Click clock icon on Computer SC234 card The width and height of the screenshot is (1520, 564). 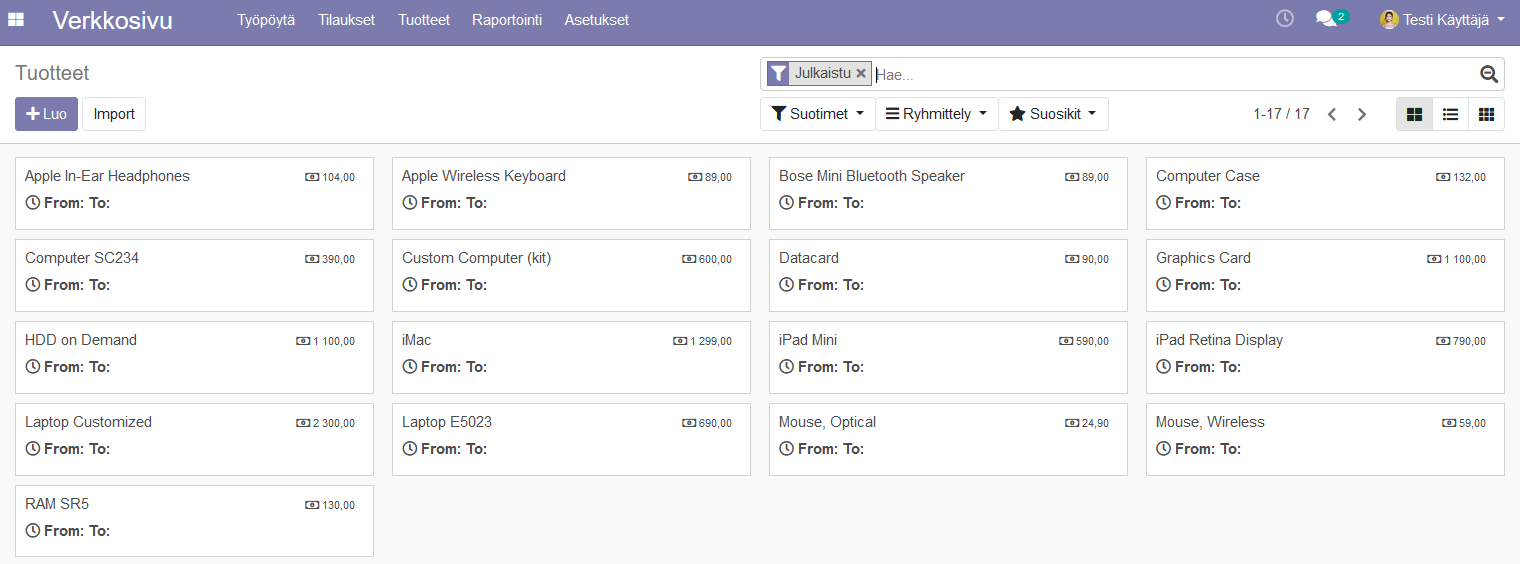(32, 285)
